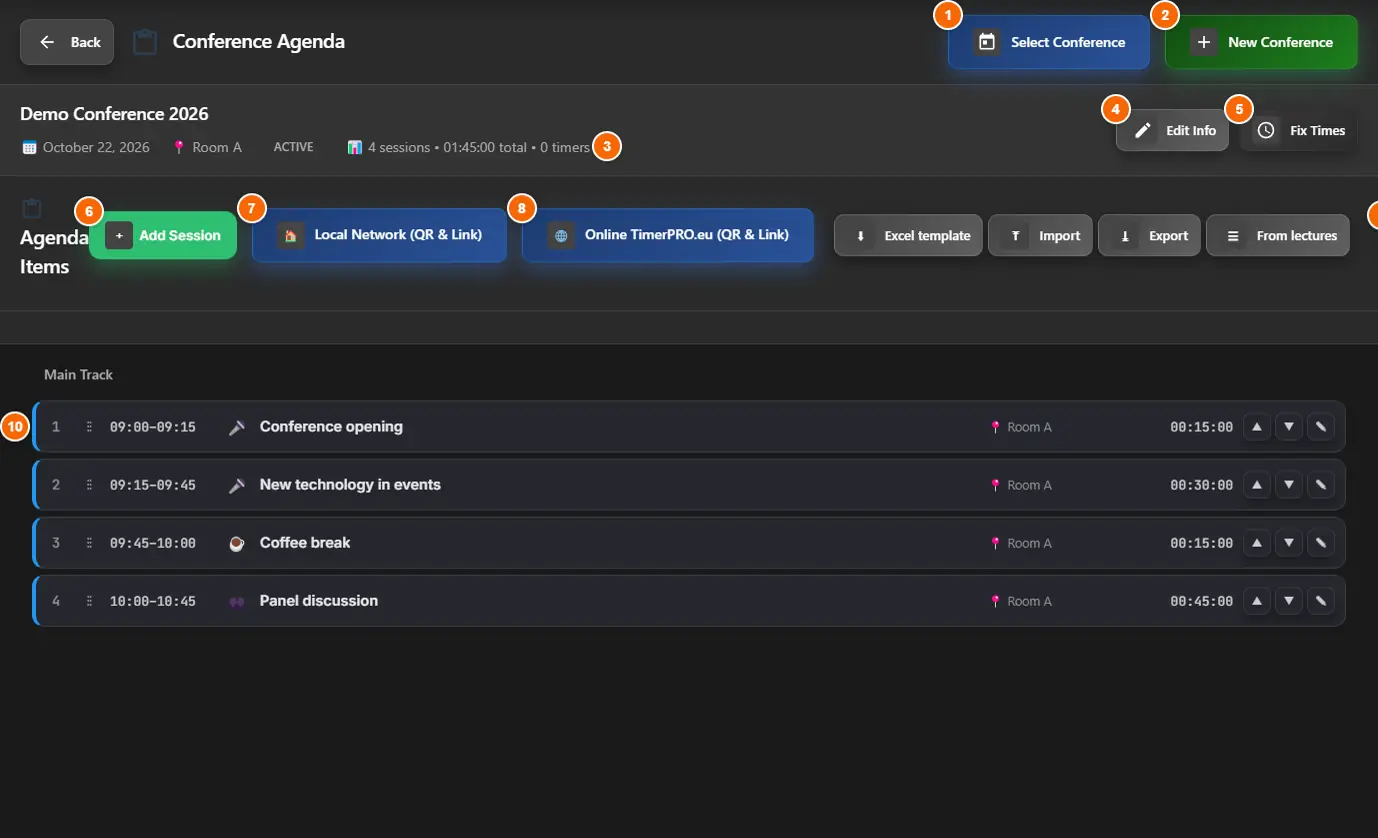1378x838 pixels.
Task: Click the 00:30:00 duration
Action: point(1202,485)
